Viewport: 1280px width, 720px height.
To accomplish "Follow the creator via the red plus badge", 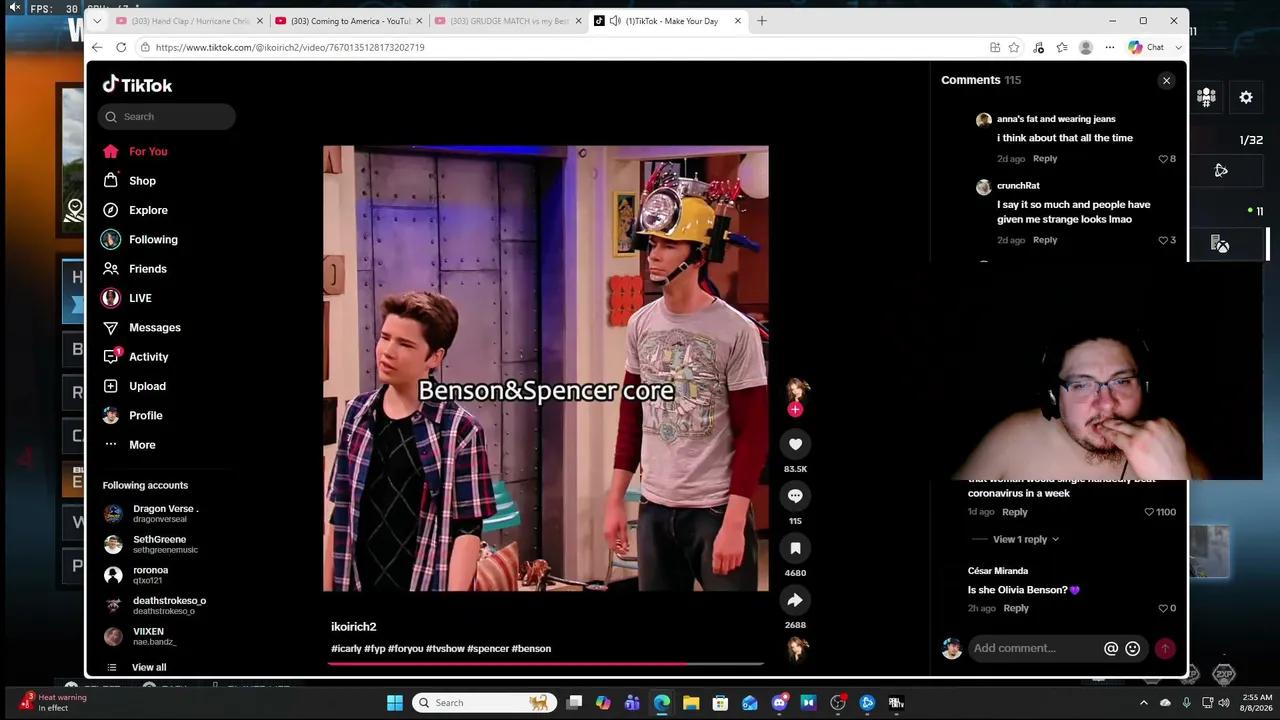I will [795, 409].
